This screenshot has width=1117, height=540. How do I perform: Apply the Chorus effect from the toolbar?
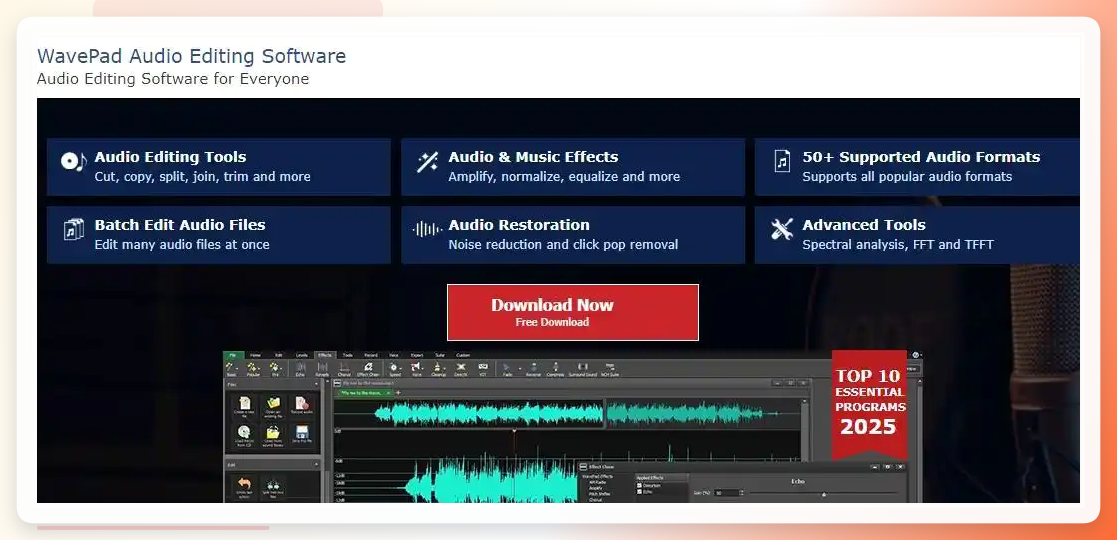pyautogui.click(x=344, y=370)
